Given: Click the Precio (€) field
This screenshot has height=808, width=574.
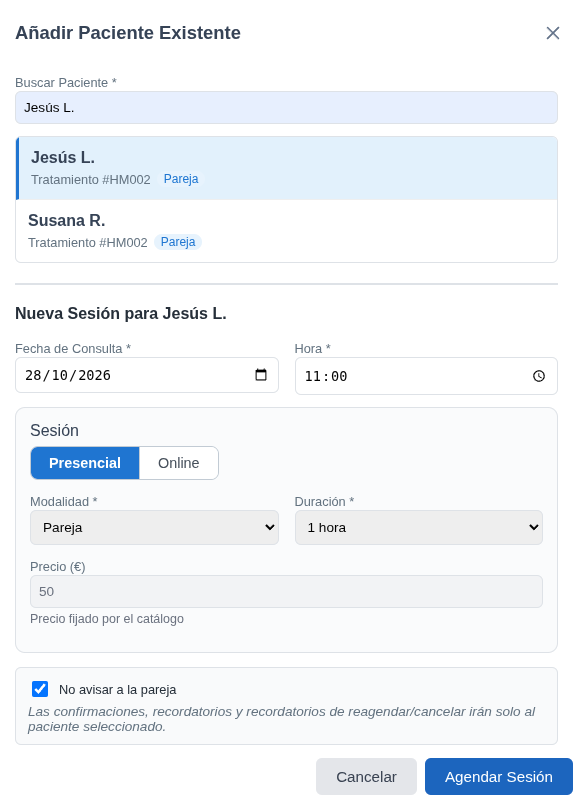Looking at the screenshot, I should [286, 592].
